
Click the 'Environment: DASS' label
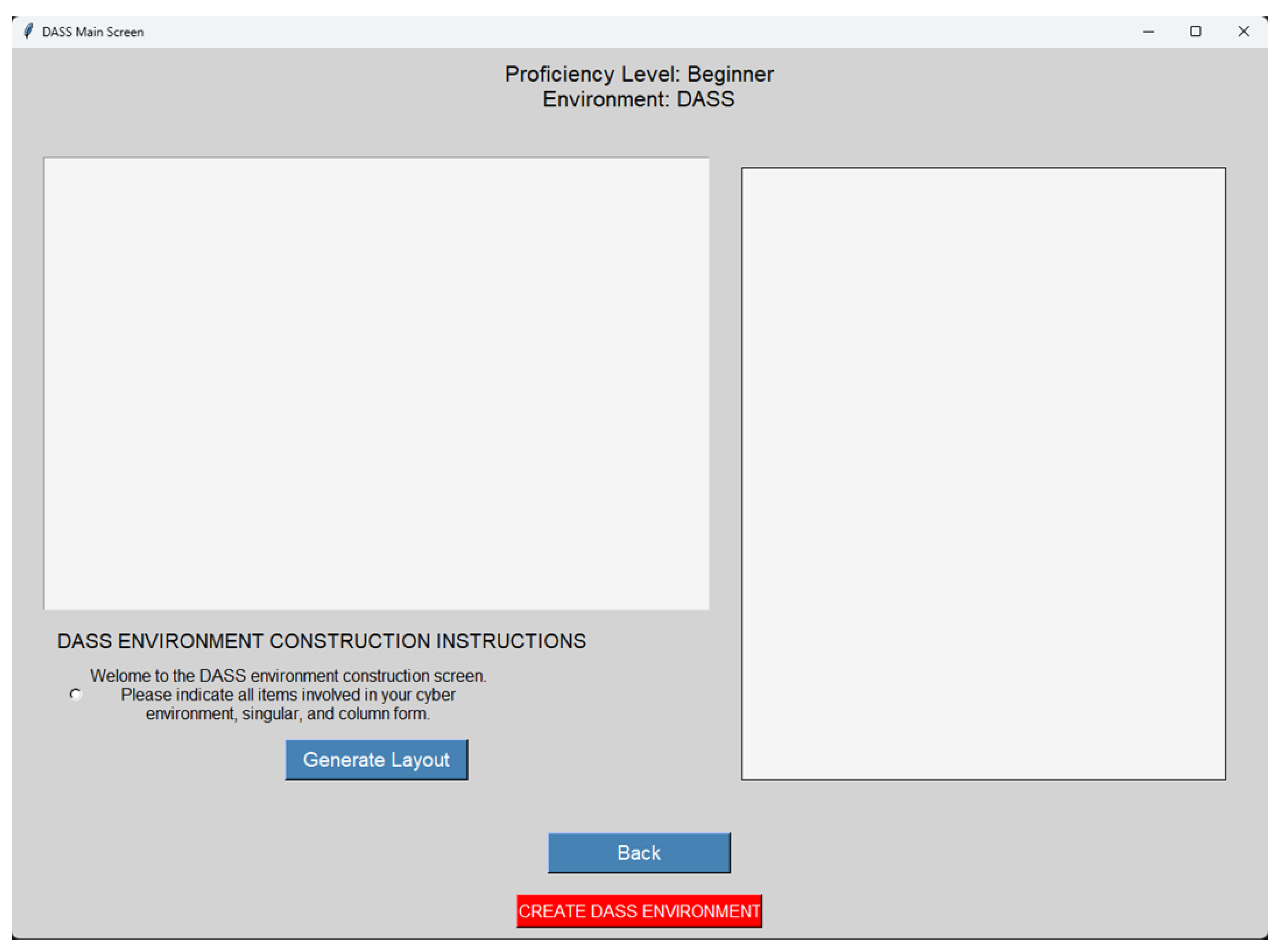[638, 100]
